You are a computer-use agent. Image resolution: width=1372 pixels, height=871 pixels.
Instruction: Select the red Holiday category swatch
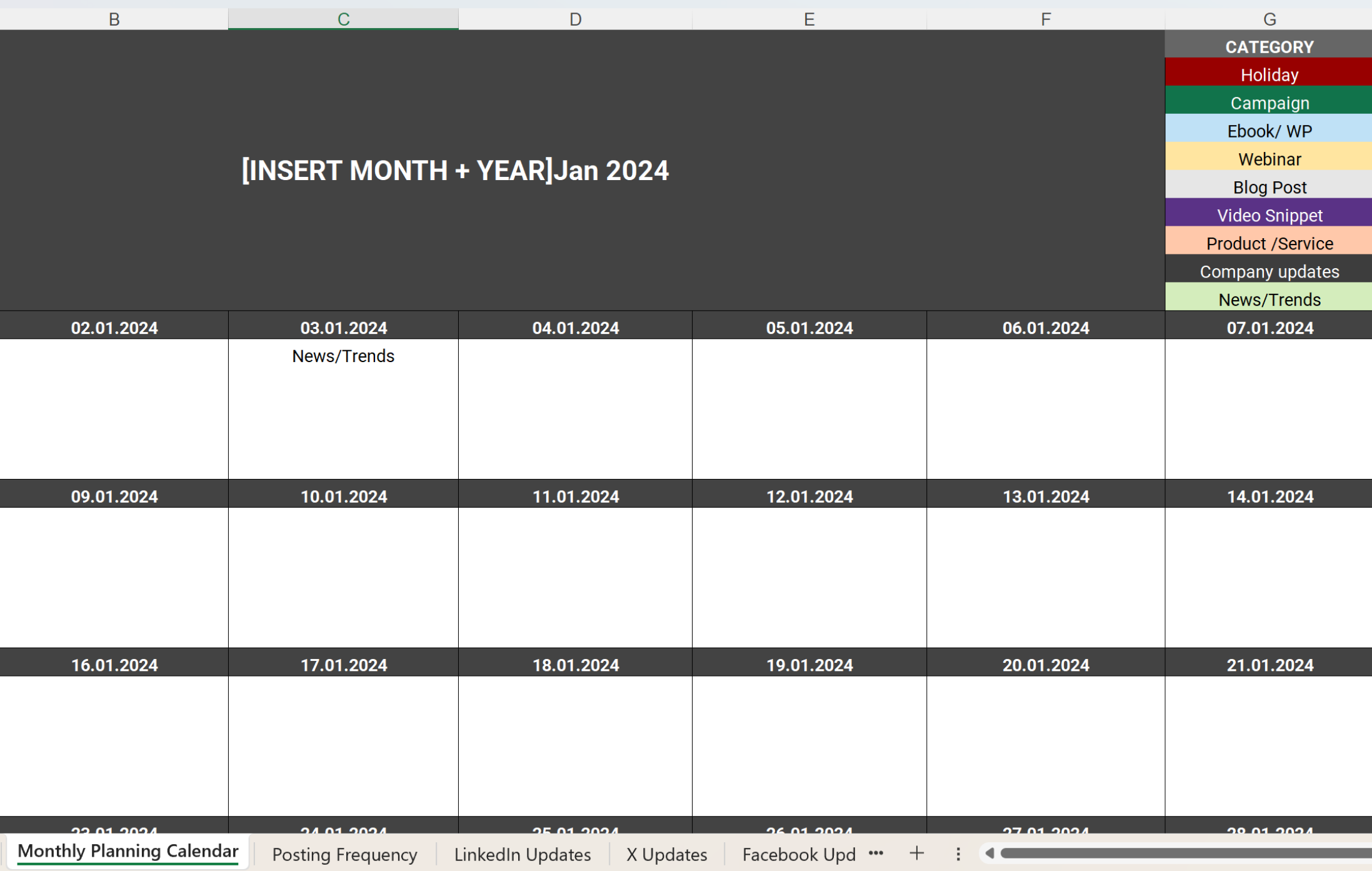[x=1269, y=74]
